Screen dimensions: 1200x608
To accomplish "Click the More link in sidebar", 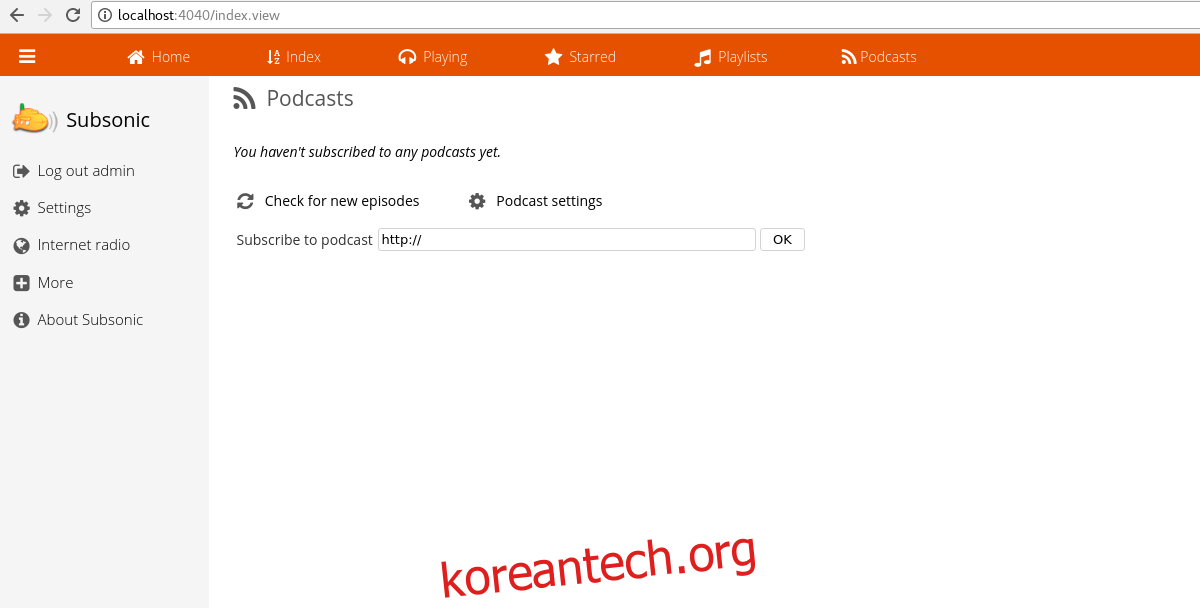I will (x=55, y=283).
